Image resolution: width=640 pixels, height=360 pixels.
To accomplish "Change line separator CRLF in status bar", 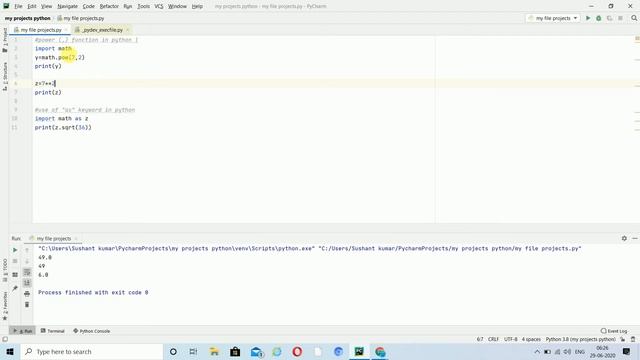I will (493, 339).
